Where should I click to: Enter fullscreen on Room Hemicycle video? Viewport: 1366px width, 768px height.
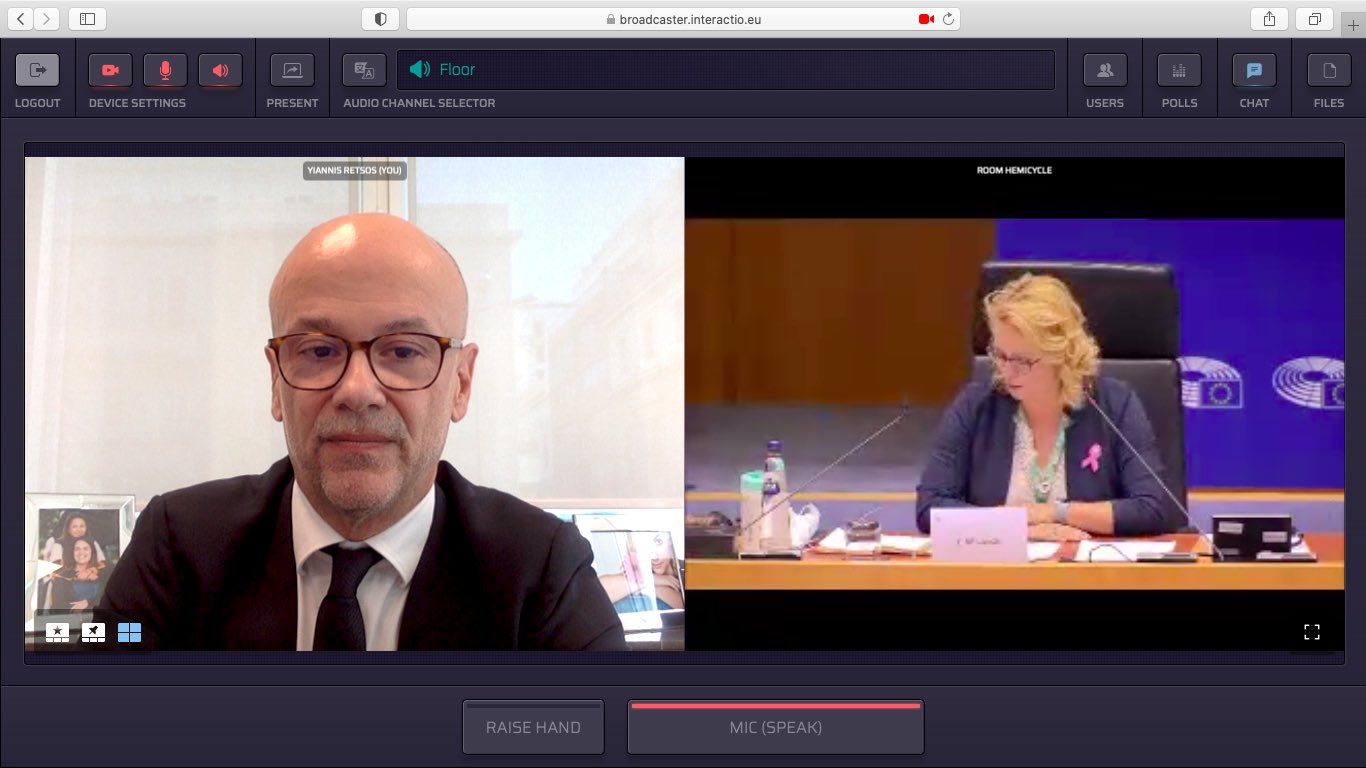click(x=1312, y=632)
